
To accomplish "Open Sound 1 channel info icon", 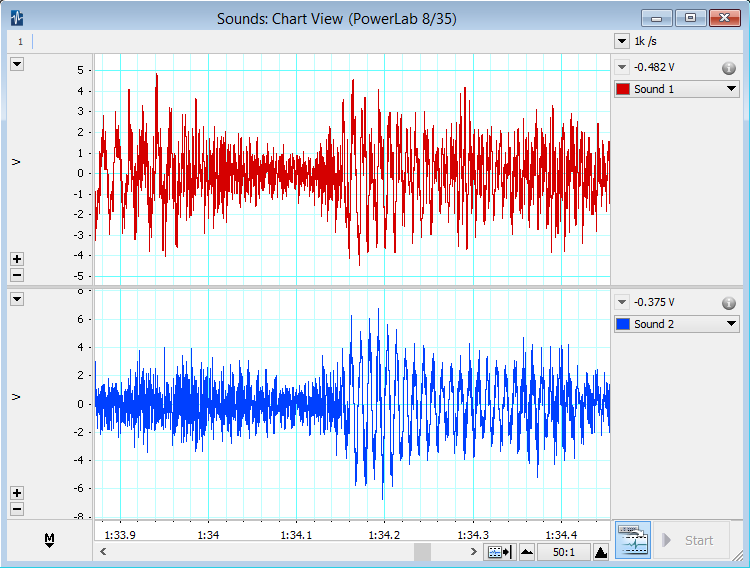I will point(729,68).
